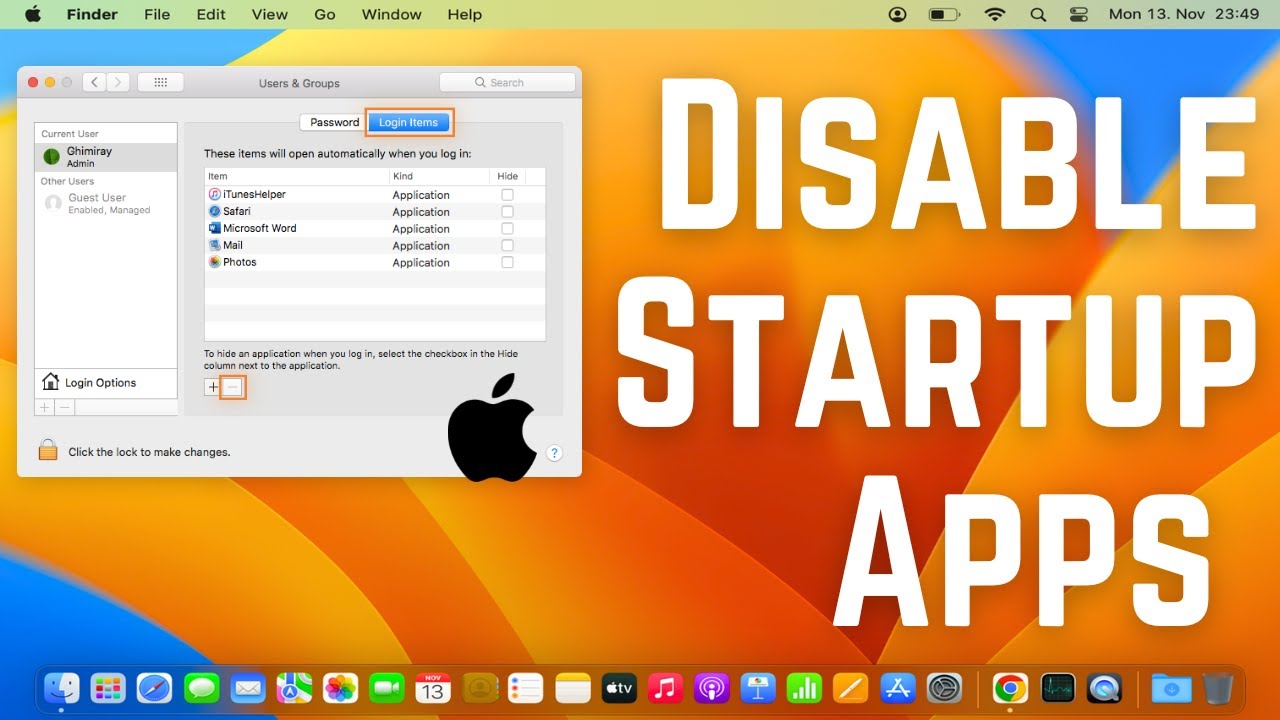Open the File menu
1280x720 pixels.
[157, 14]
